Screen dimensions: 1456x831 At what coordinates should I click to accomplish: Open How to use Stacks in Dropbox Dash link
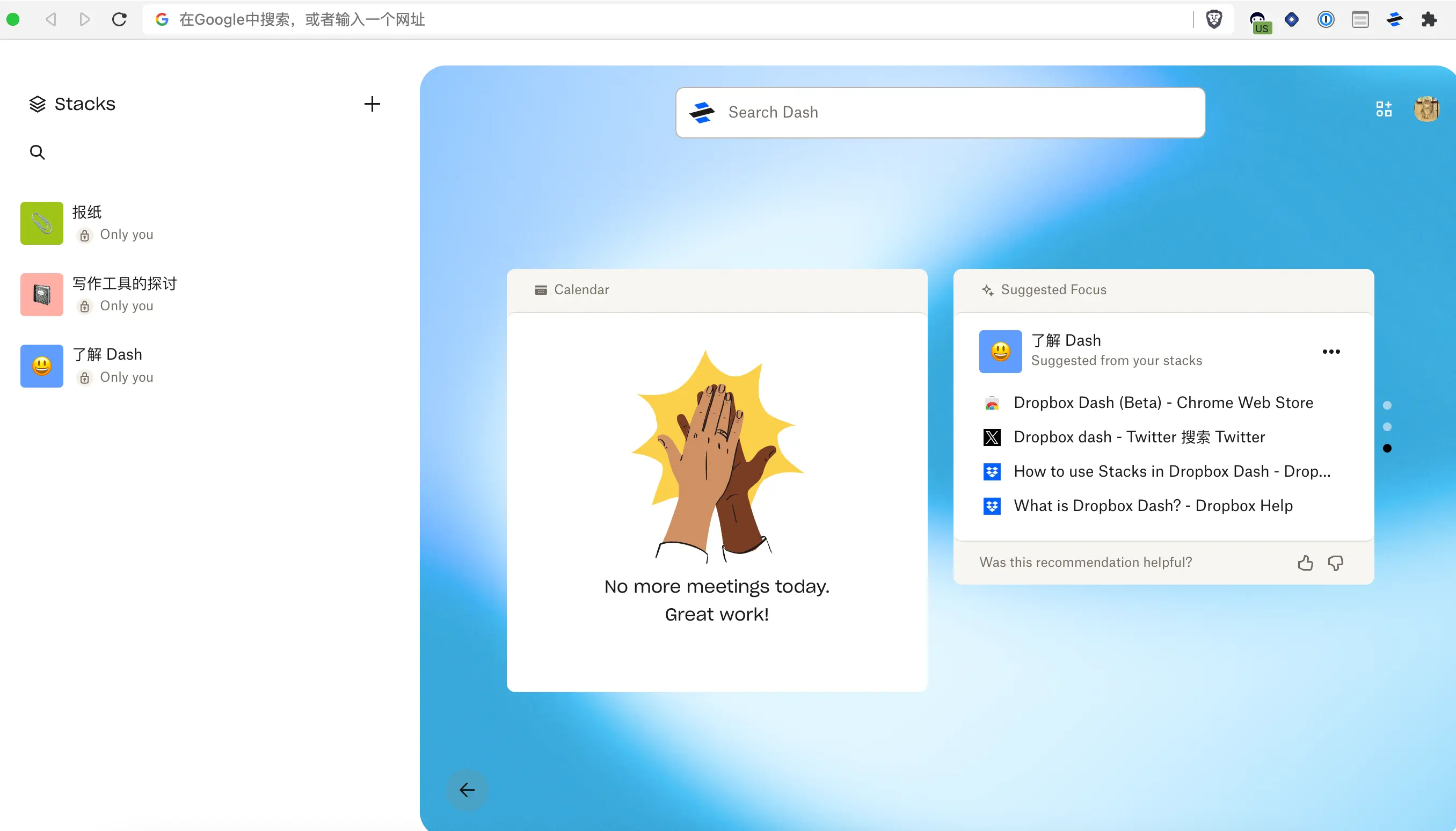(x=1172, y=471)
